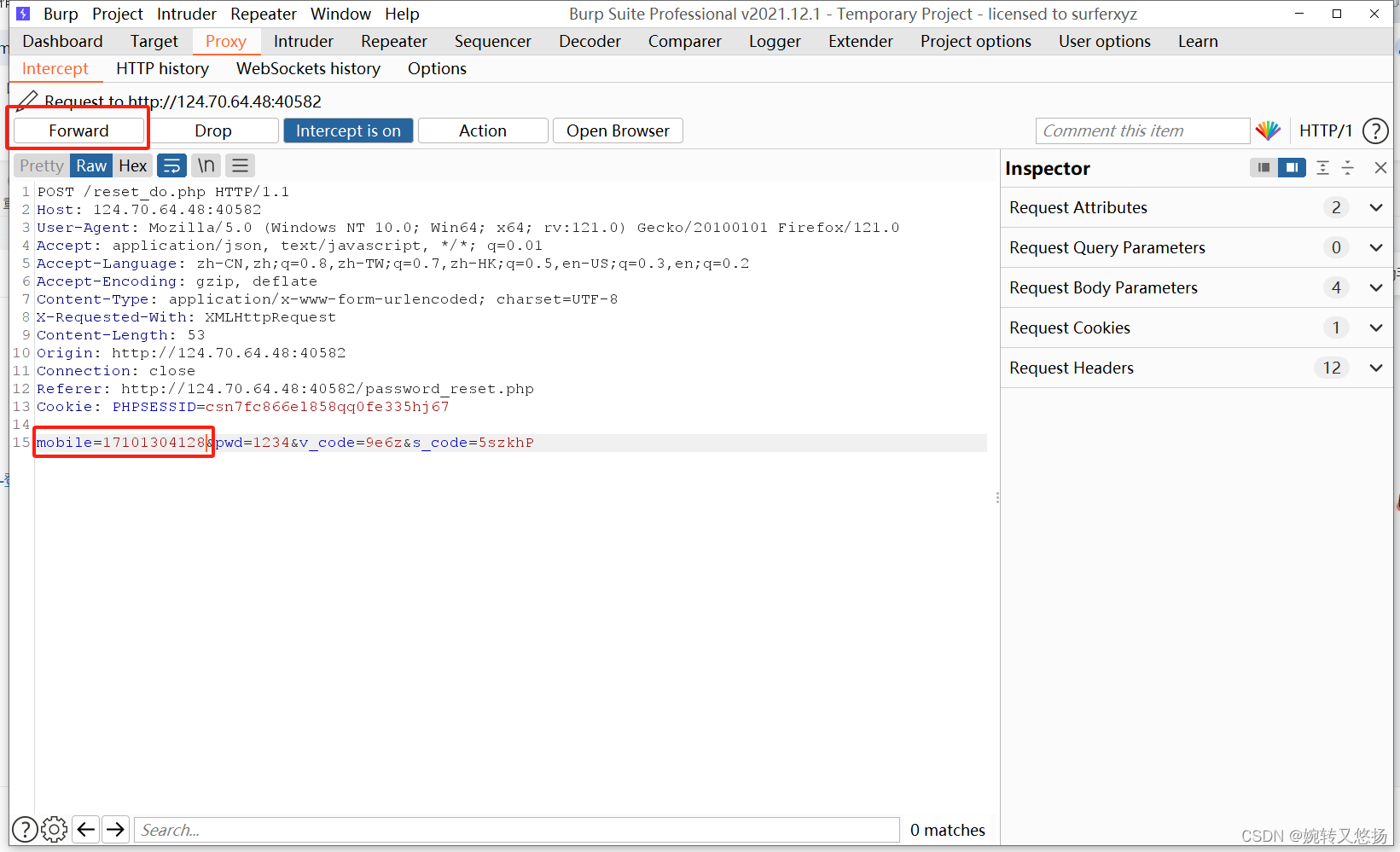Image resolution: width=1400 pixels, height=852 pixels.
Task: Open the highlight color picker icon
Action: [x=1268, y=130]
